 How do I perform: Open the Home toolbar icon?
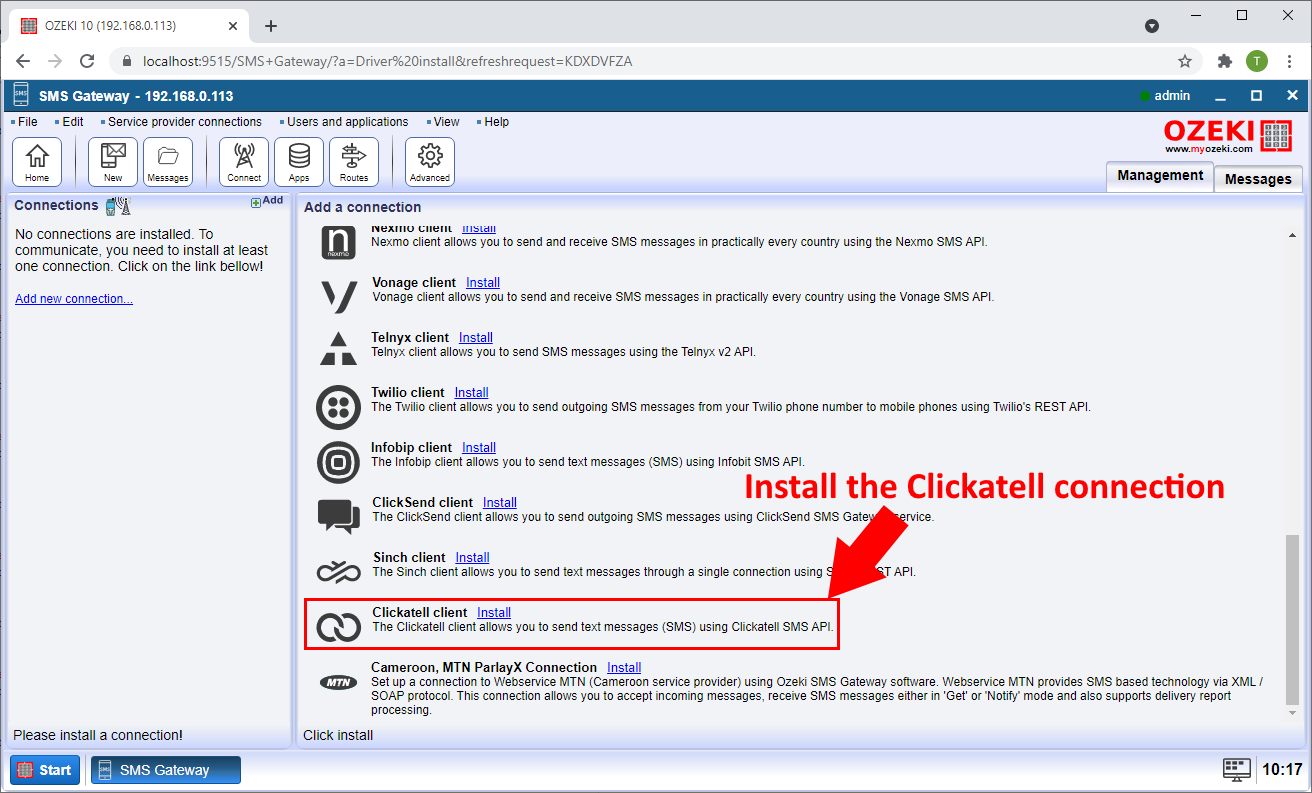(37, 162)
